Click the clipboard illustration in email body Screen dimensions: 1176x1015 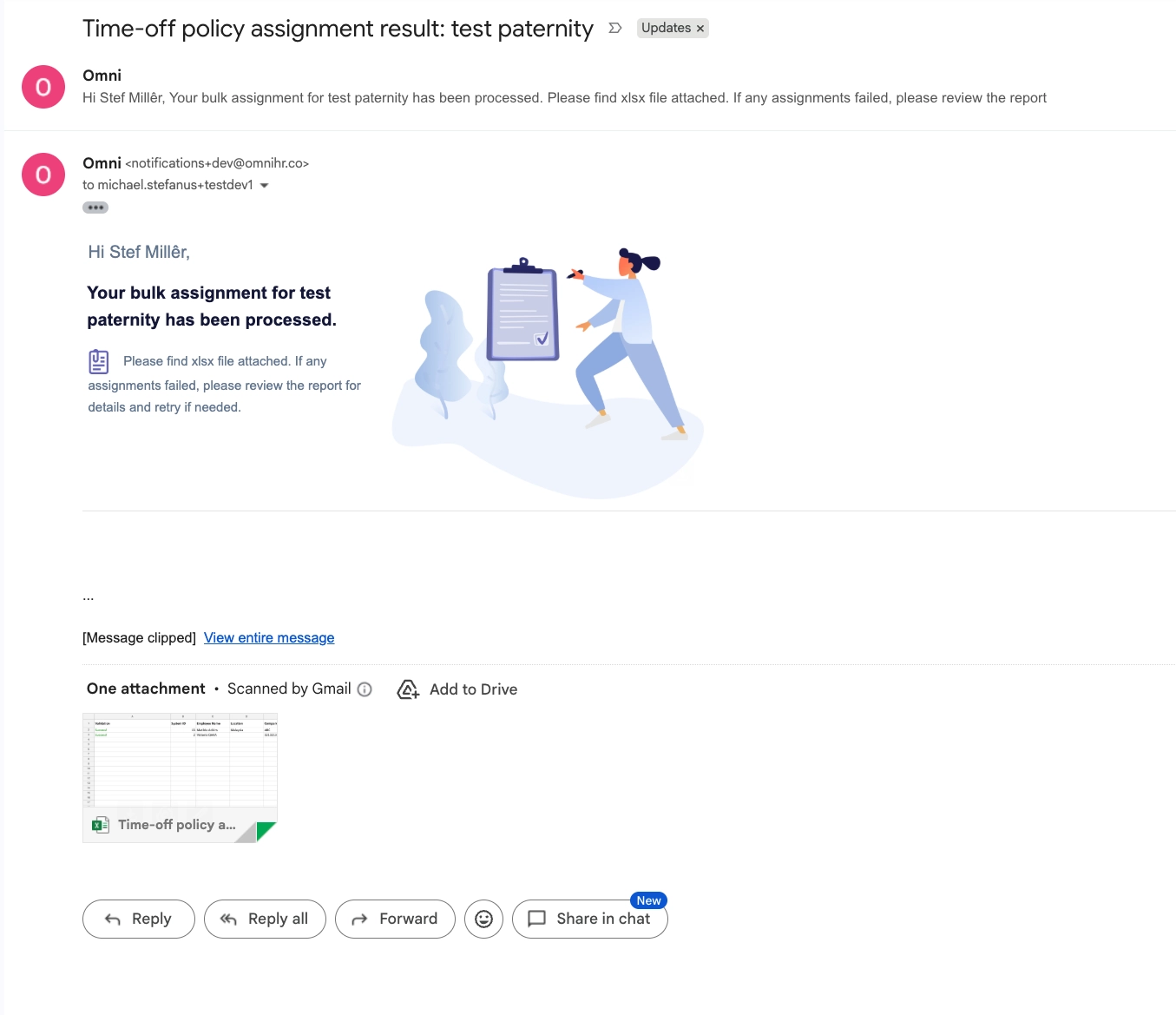(522, 310)
